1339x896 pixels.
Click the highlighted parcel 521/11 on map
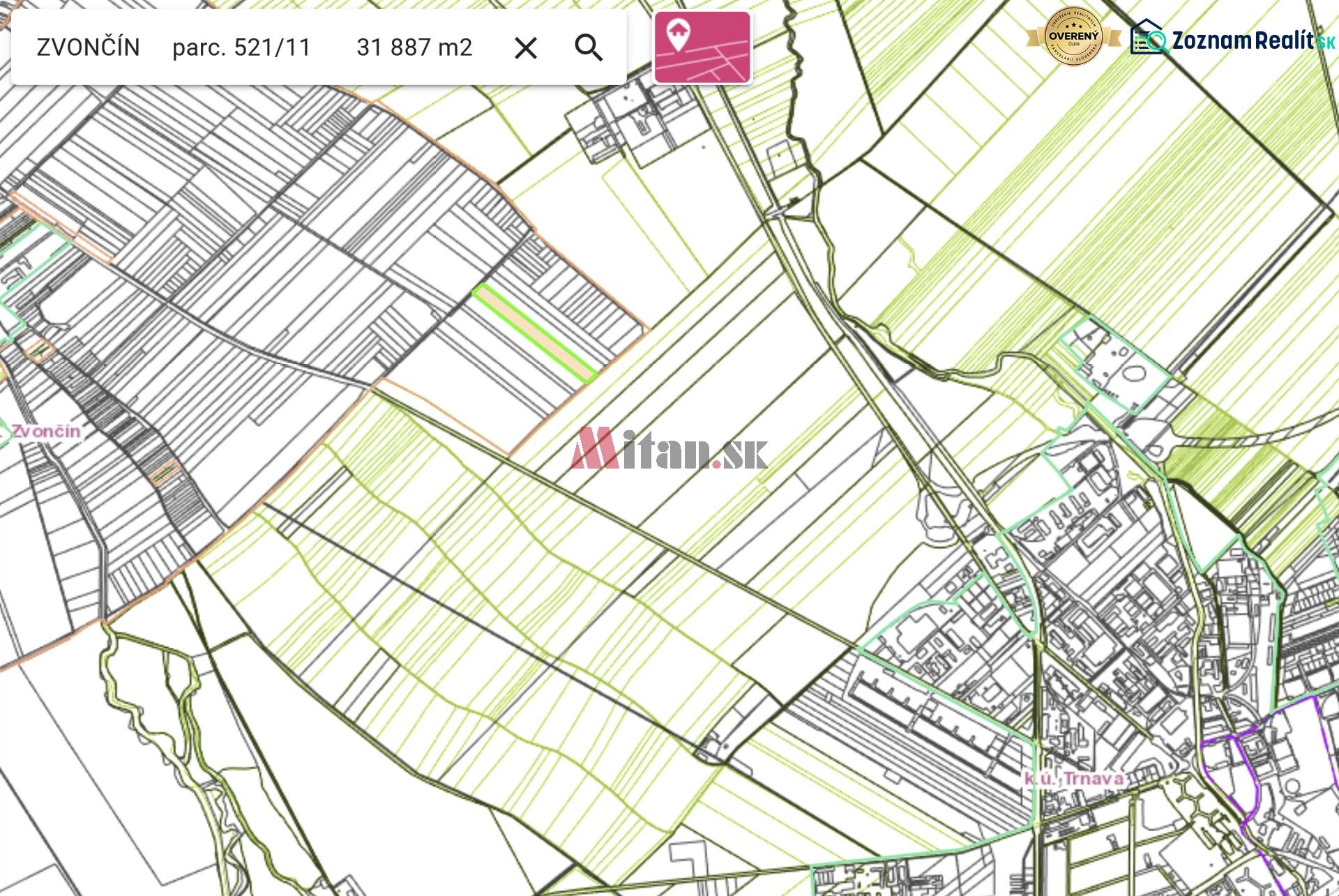[x=534, y=333]
